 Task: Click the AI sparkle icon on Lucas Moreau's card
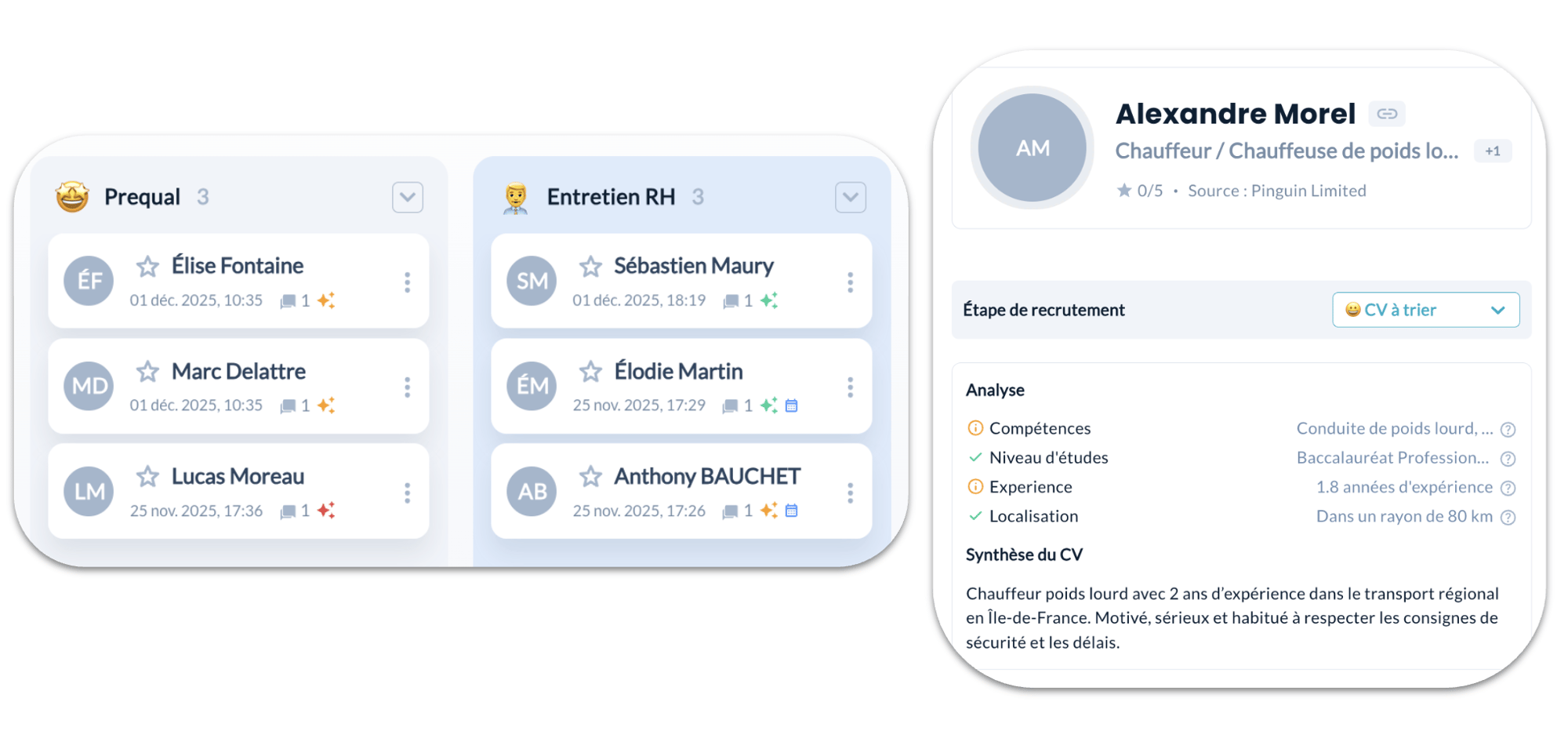tap(326, 511)
